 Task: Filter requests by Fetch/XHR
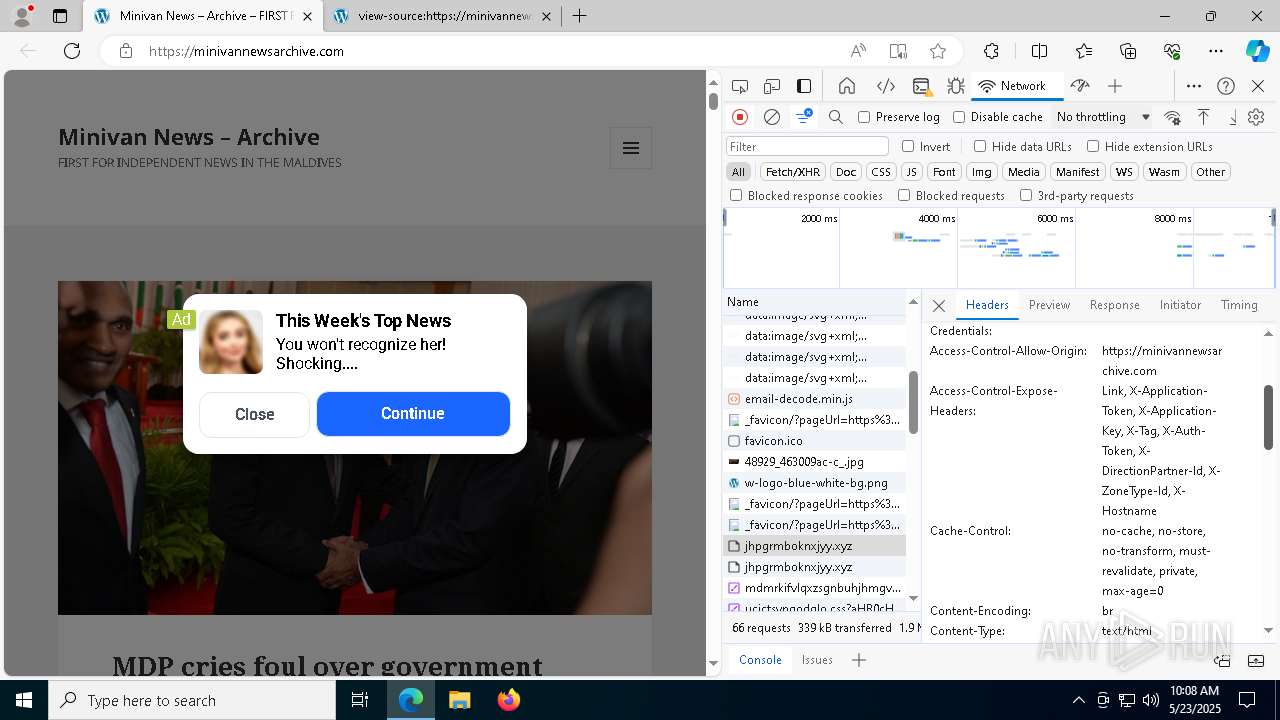(x=793, y=172)
